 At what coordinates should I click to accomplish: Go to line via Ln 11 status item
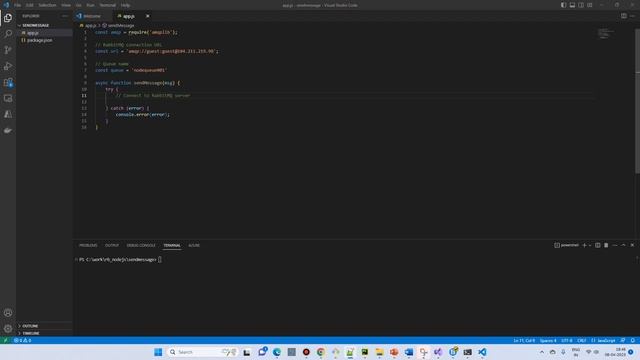pos(524,340)
